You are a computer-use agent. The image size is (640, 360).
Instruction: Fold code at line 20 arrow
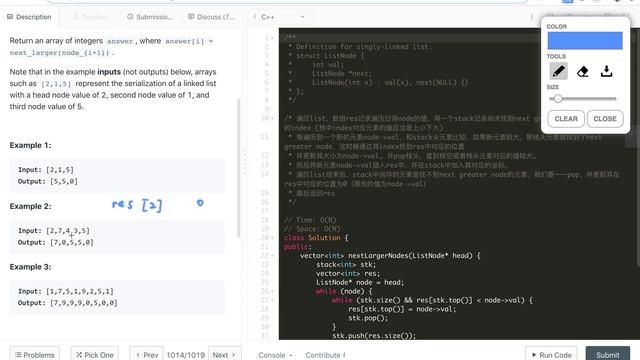272,238
